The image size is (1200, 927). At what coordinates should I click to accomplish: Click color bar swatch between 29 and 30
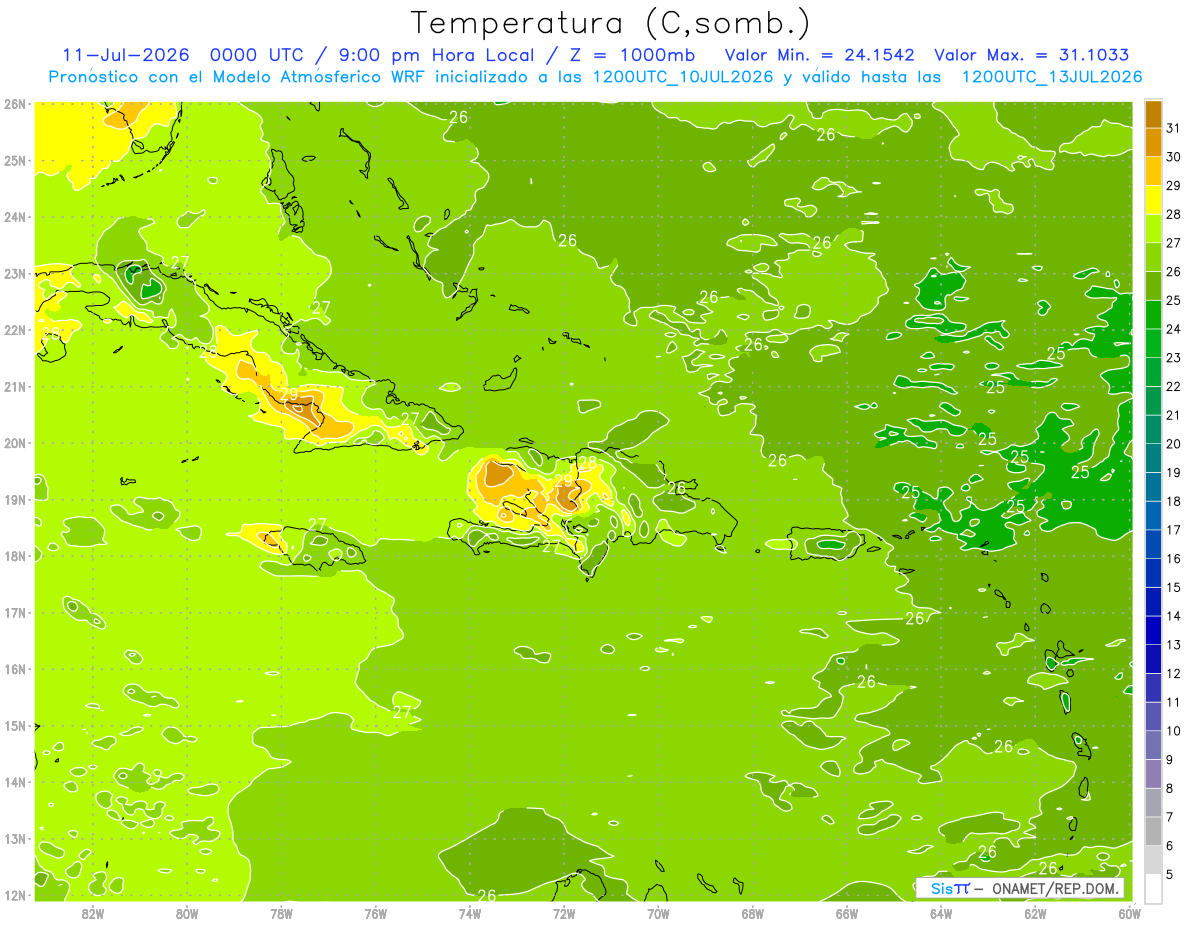point(1153,171)
